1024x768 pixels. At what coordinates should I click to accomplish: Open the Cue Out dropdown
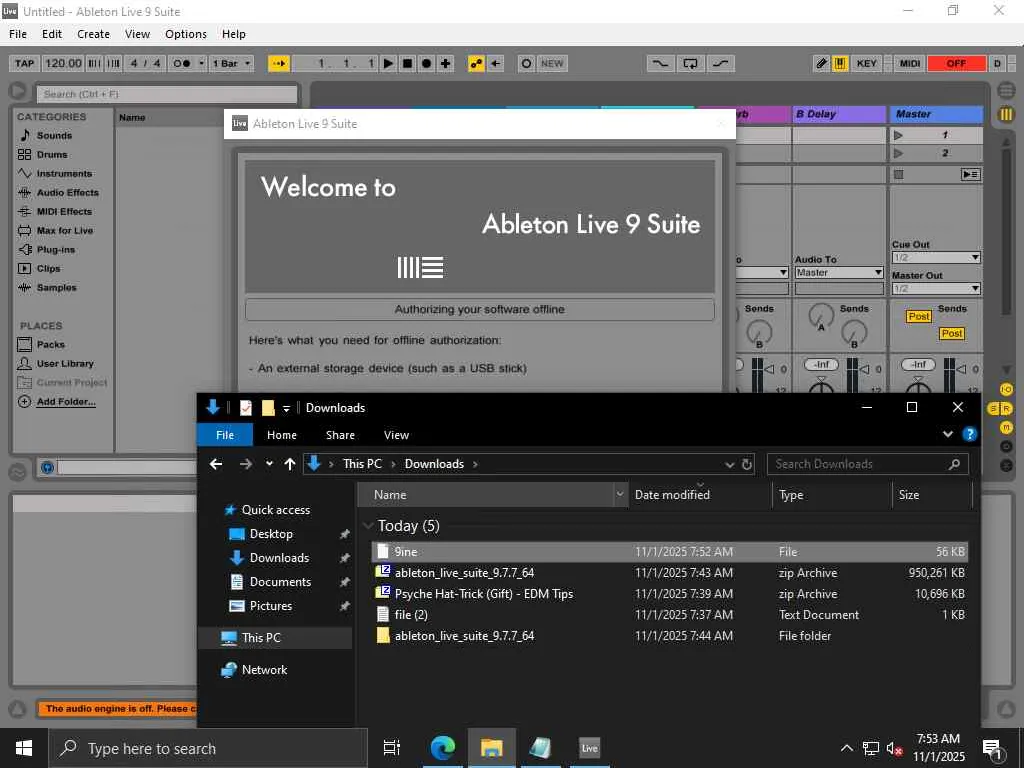(936, 257)
